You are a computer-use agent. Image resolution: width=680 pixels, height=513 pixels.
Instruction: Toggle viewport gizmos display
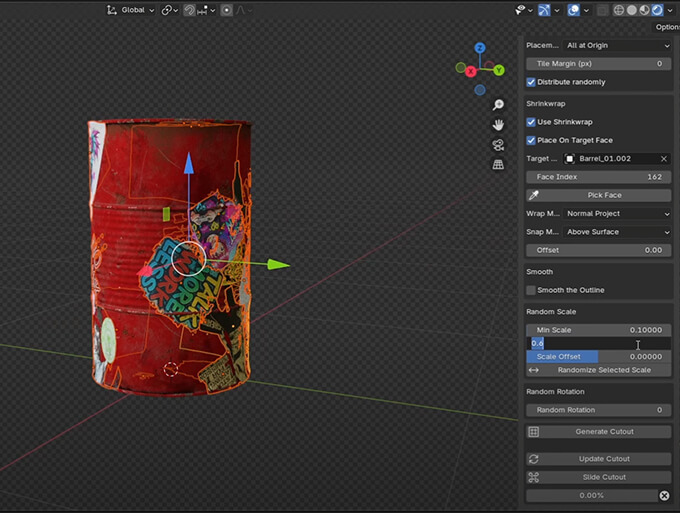pos(544,10)
